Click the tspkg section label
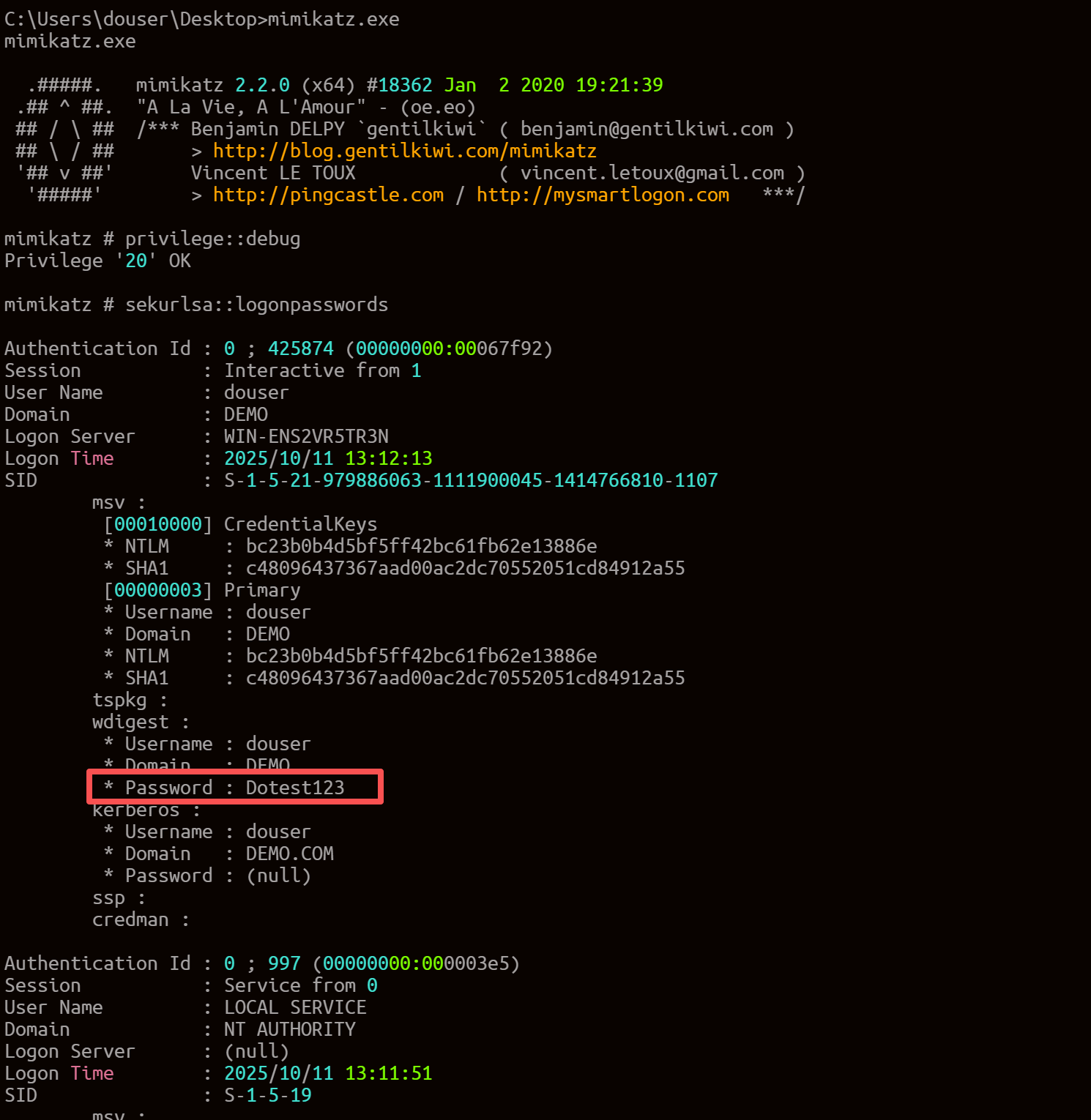 pyautogui.click(x=119, y=701)
